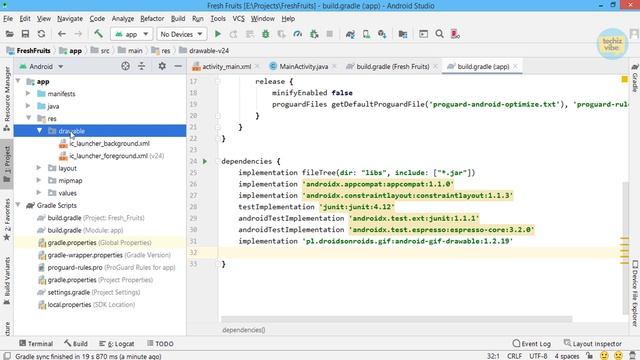This screenshot has height=360, width=640.
Task: Open Project panel settings gear icon
Action: click(162, 66)
